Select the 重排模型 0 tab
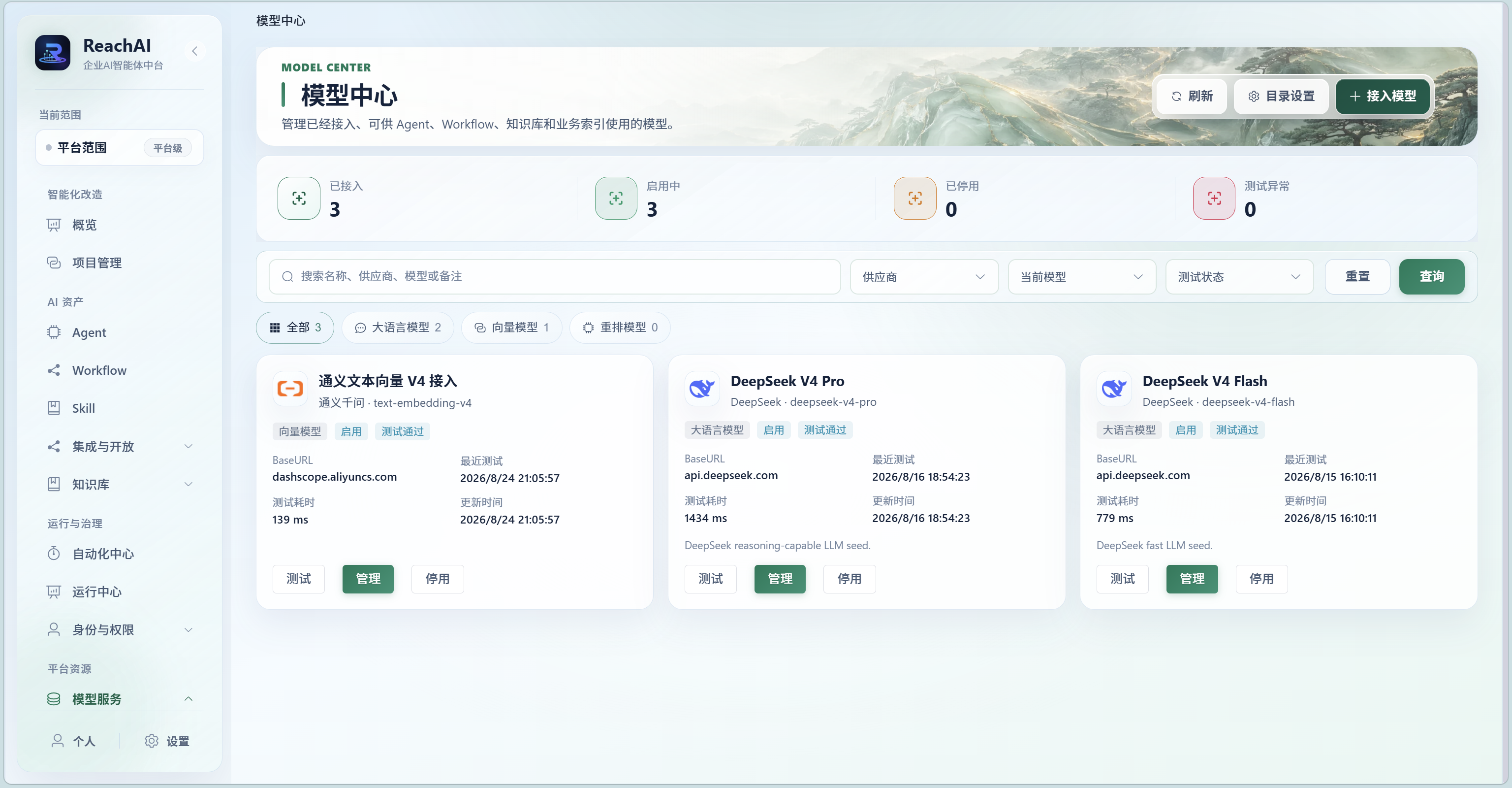The width and height of the screenshot is (1512, 788). pos(619,328)
